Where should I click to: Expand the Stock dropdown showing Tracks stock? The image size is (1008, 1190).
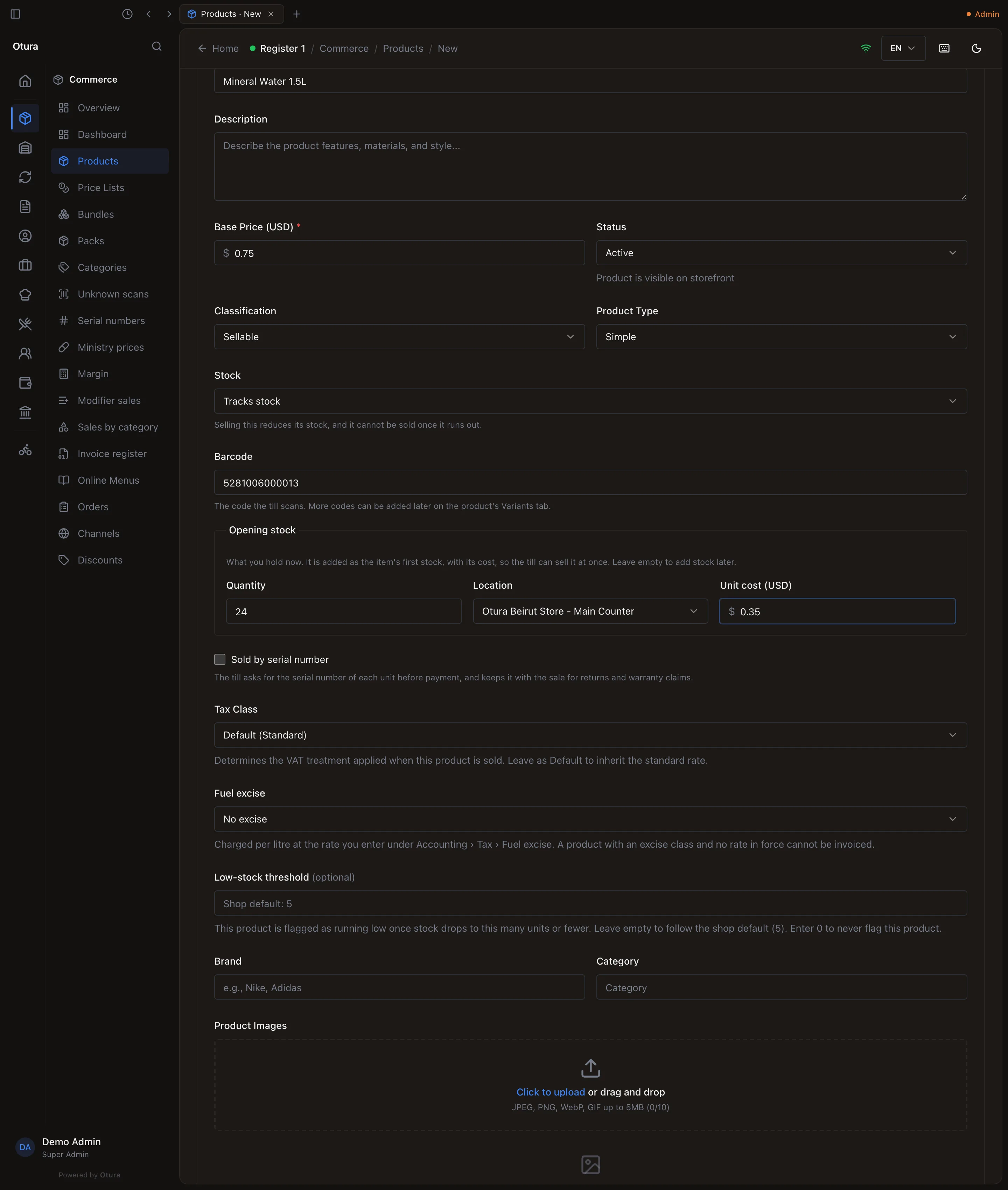590,401
